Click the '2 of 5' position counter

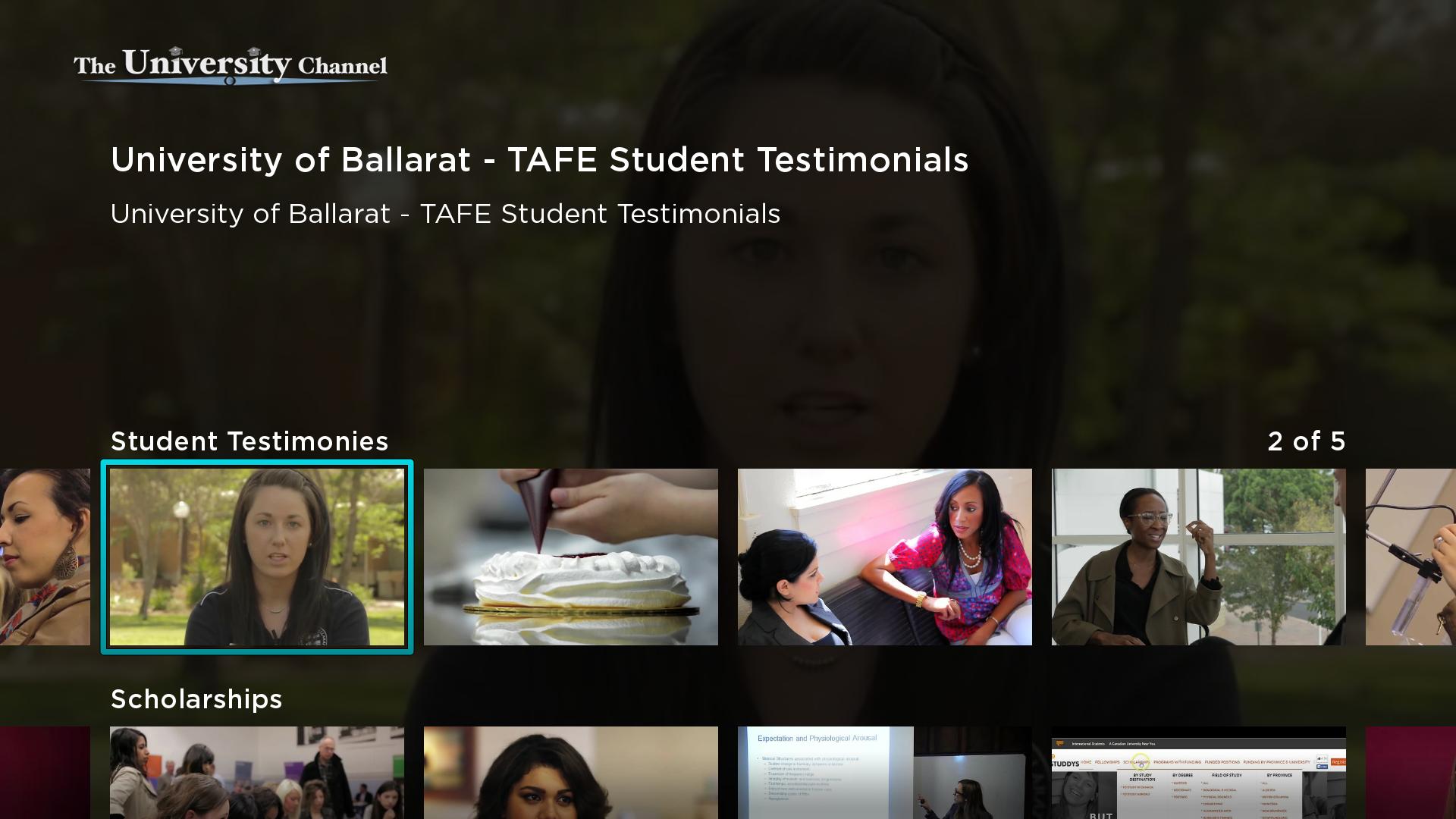[x=1307, y=441]
